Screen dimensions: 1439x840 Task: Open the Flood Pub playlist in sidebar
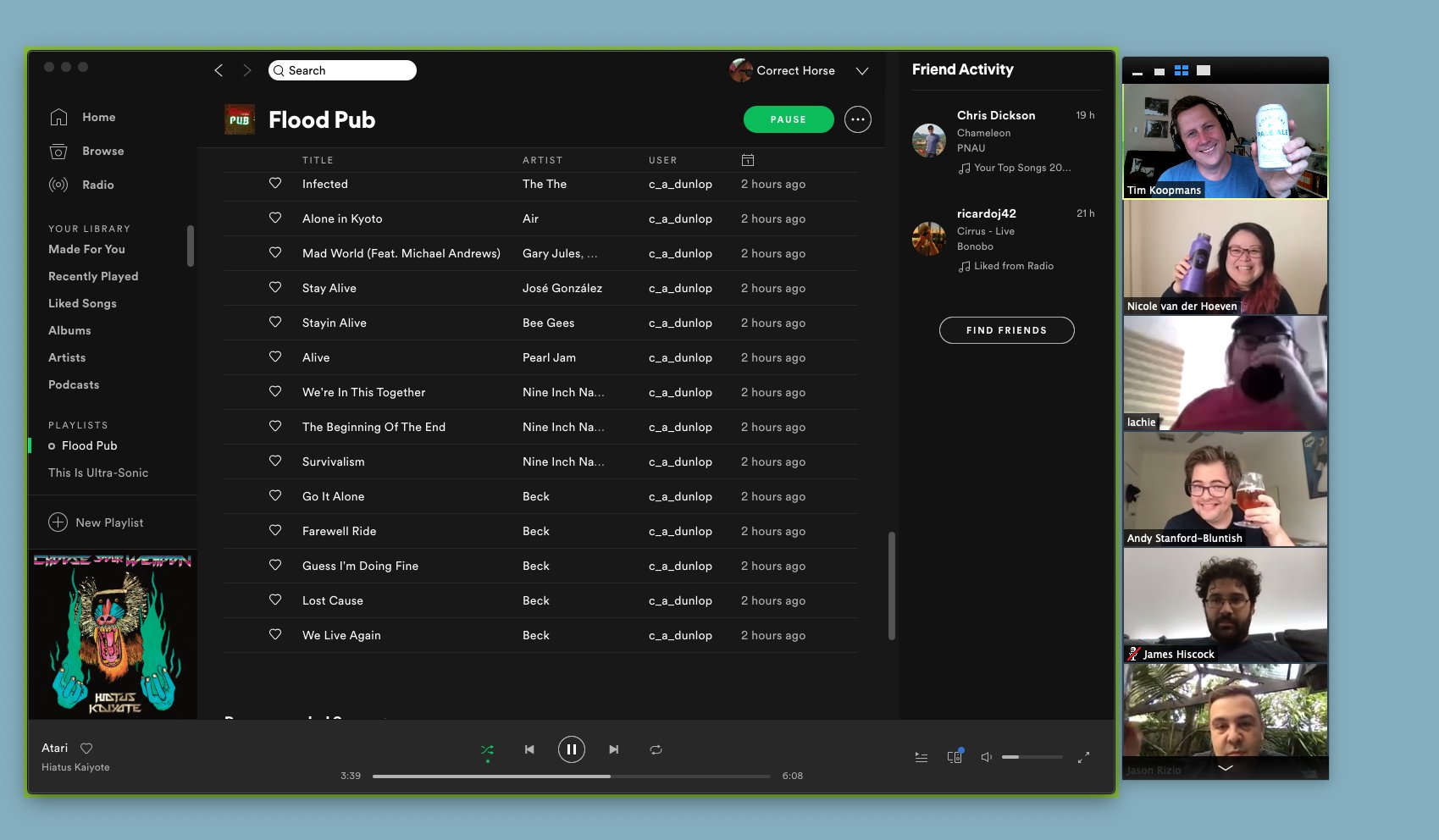pyautogui.click(x=90, y=445)
